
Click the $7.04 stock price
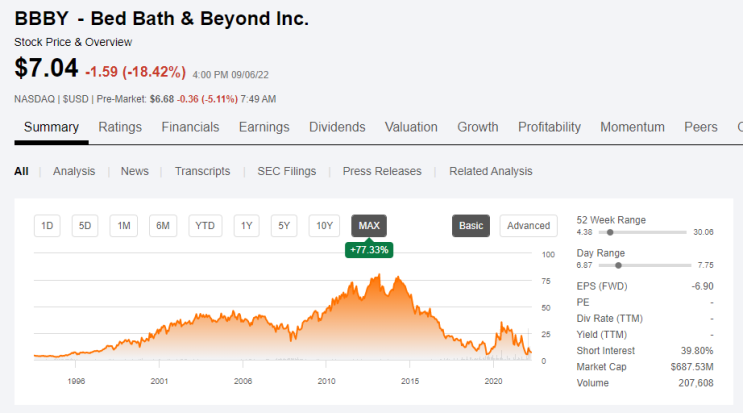tap(46, 68)
